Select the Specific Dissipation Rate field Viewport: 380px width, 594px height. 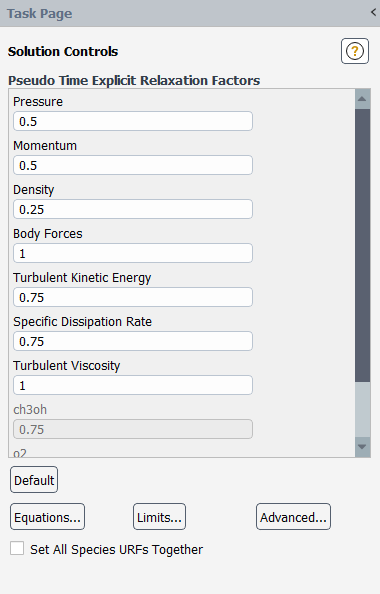coord(133,341)
